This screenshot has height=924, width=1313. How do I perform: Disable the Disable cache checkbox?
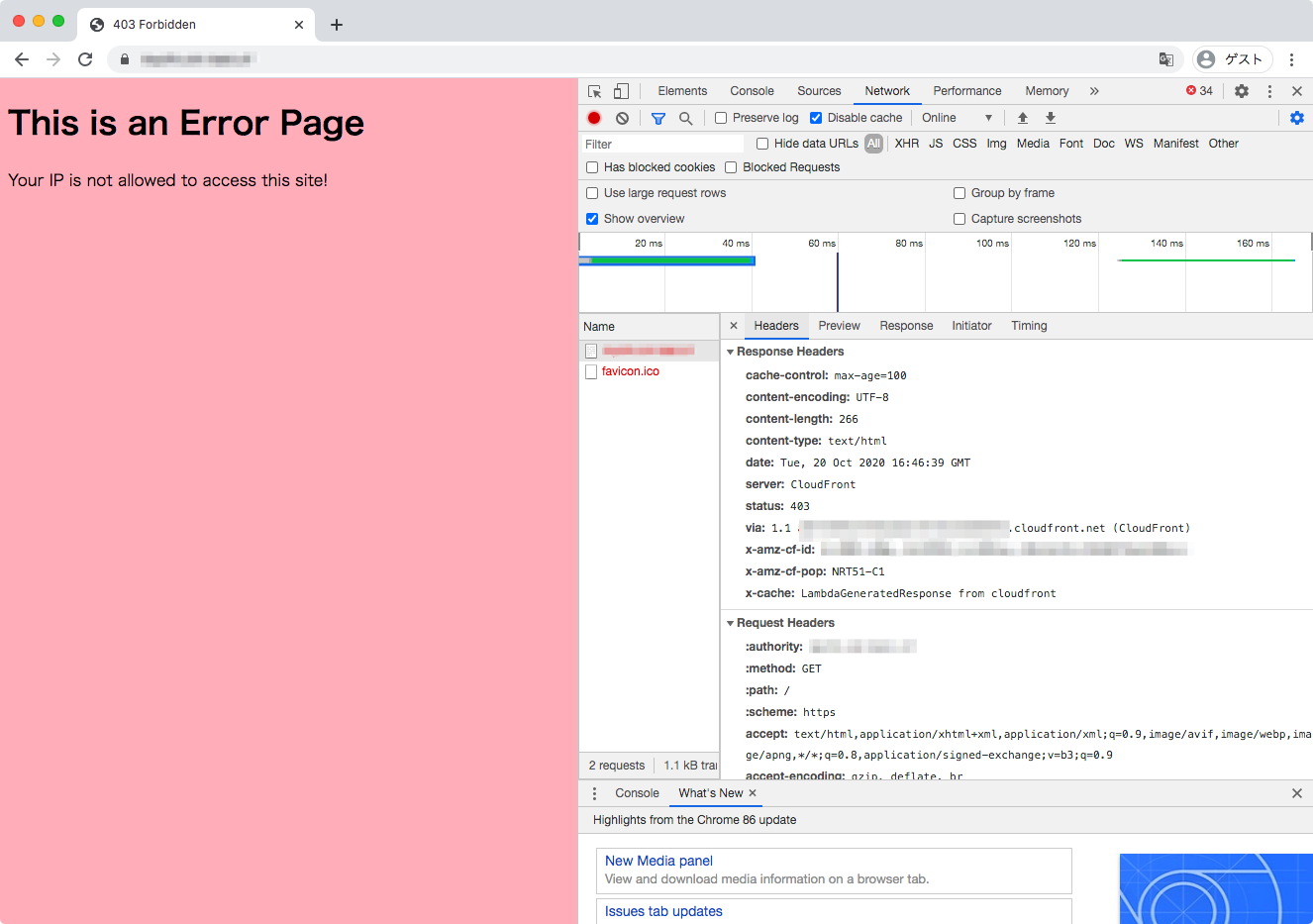pos(815,117)
